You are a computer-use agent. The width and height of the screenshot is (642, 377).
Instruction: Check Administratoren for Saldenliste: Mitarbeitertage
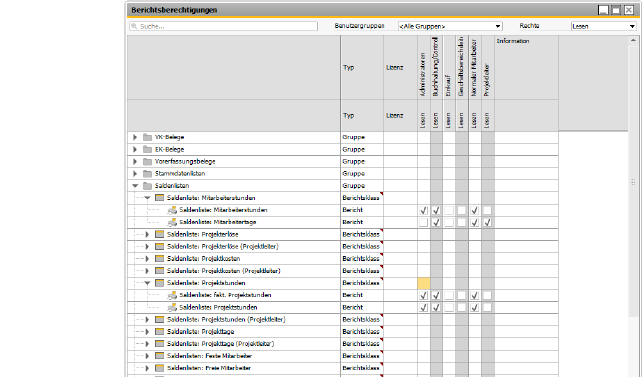pos(423,223)
